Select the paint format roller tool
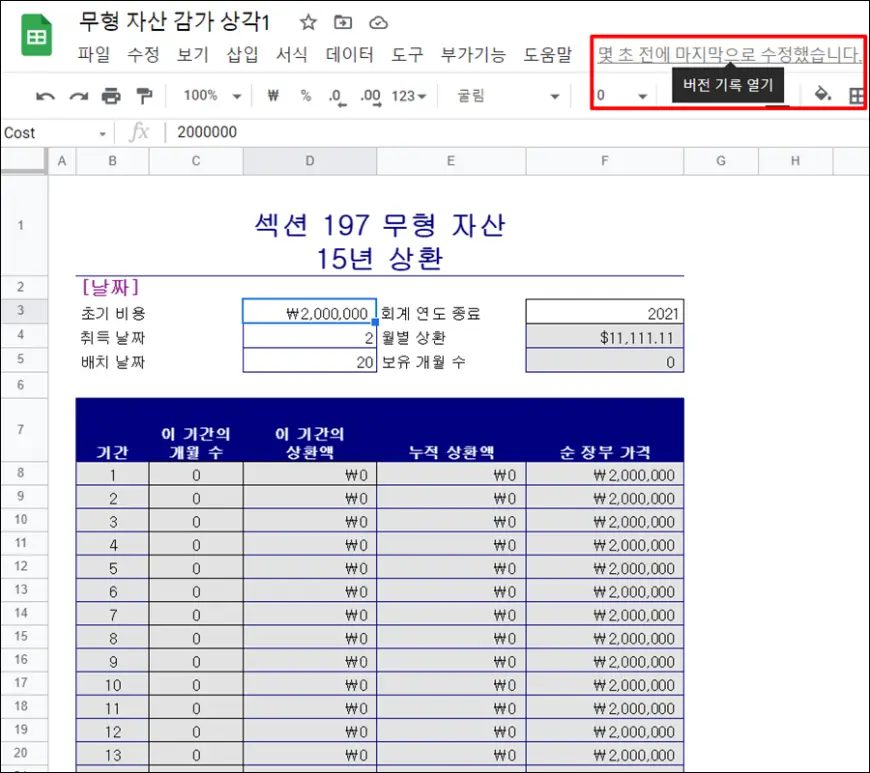 (144, 96)
